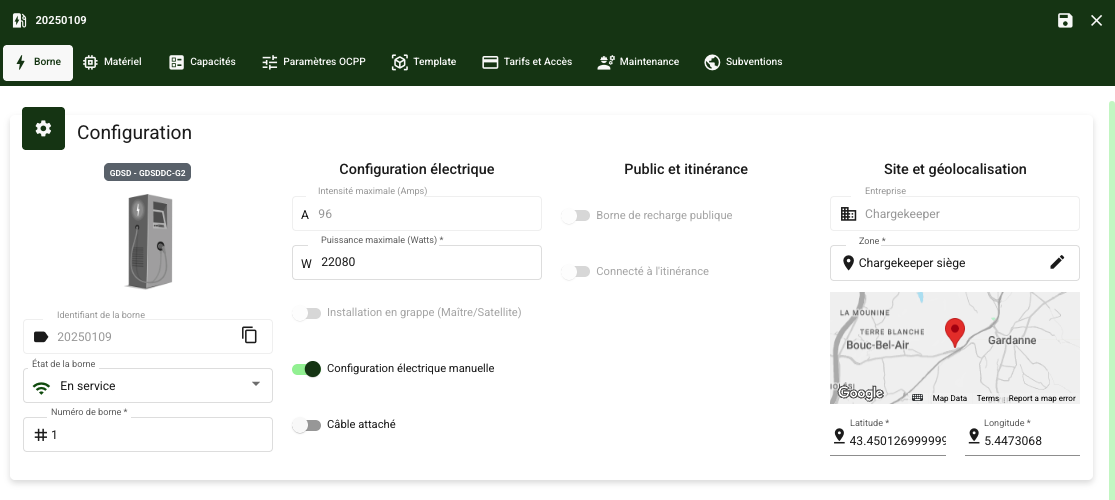Close the dialog with X icon
The image size is (1115, 500).
(x=1096, y=21)
